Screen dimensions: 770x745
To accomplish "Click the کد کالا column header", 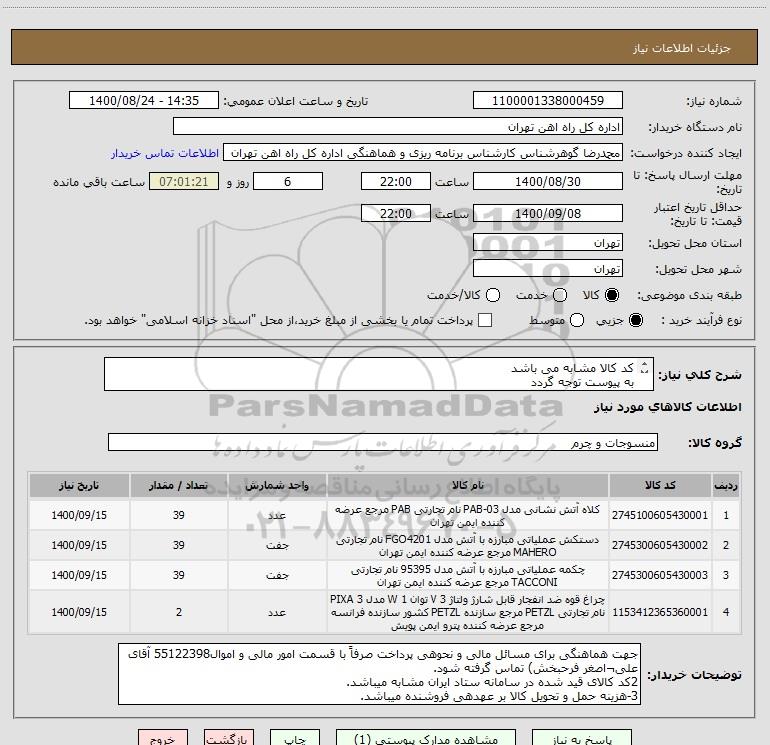I will (x=660, y=485).
